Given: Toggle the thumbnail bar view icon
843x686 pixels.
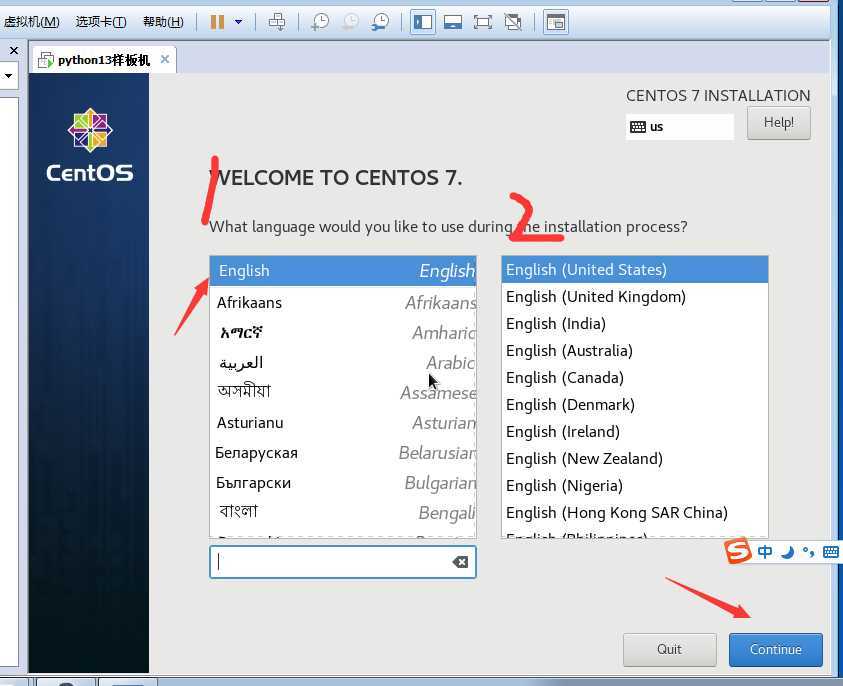Looking at the screenshot, I should 453,22.
